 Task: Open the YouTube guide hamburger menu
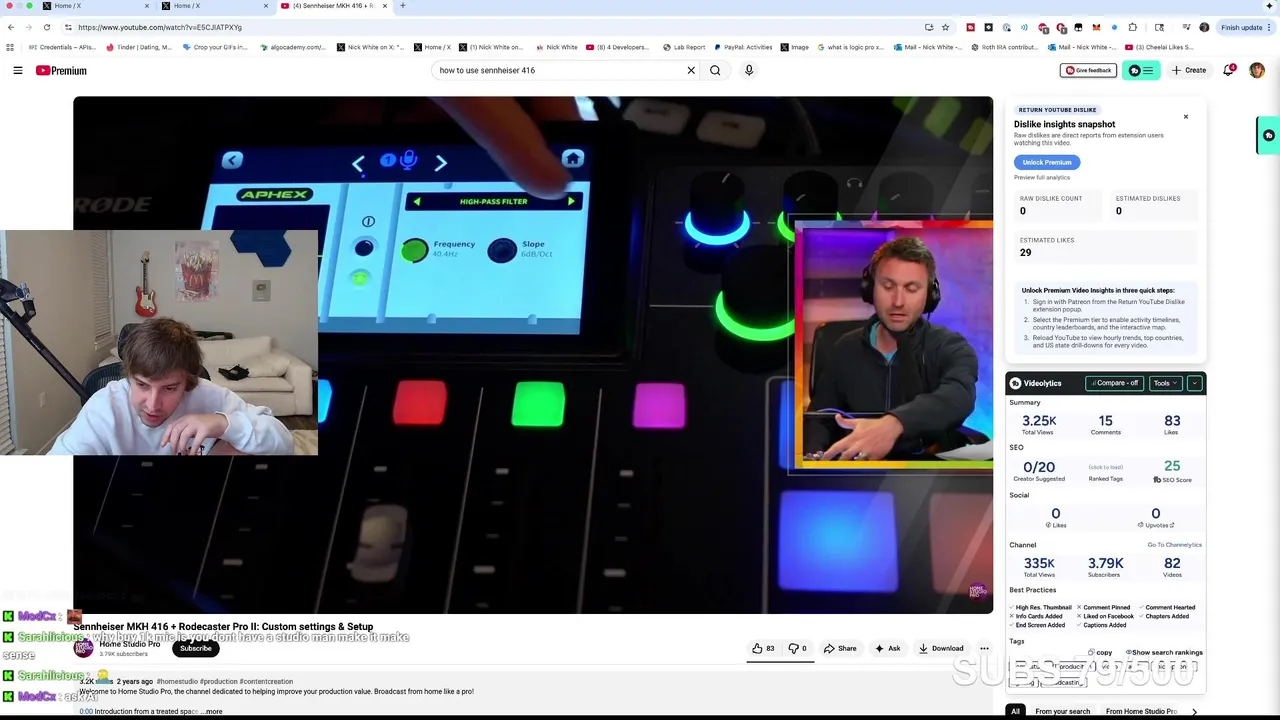click(x=18, y=70)
